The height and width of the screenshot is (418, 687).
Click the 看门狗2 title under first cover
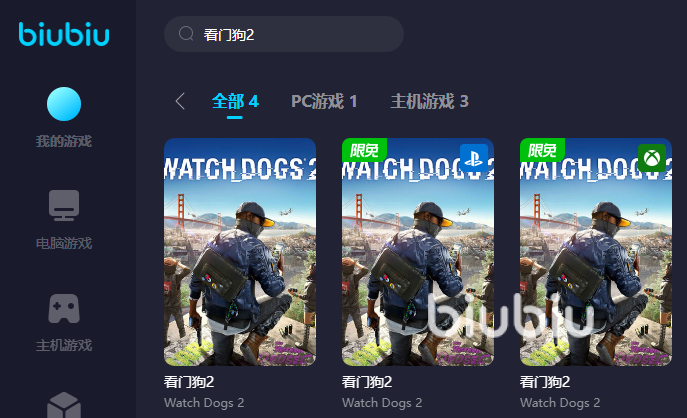(x=189, y=382)
